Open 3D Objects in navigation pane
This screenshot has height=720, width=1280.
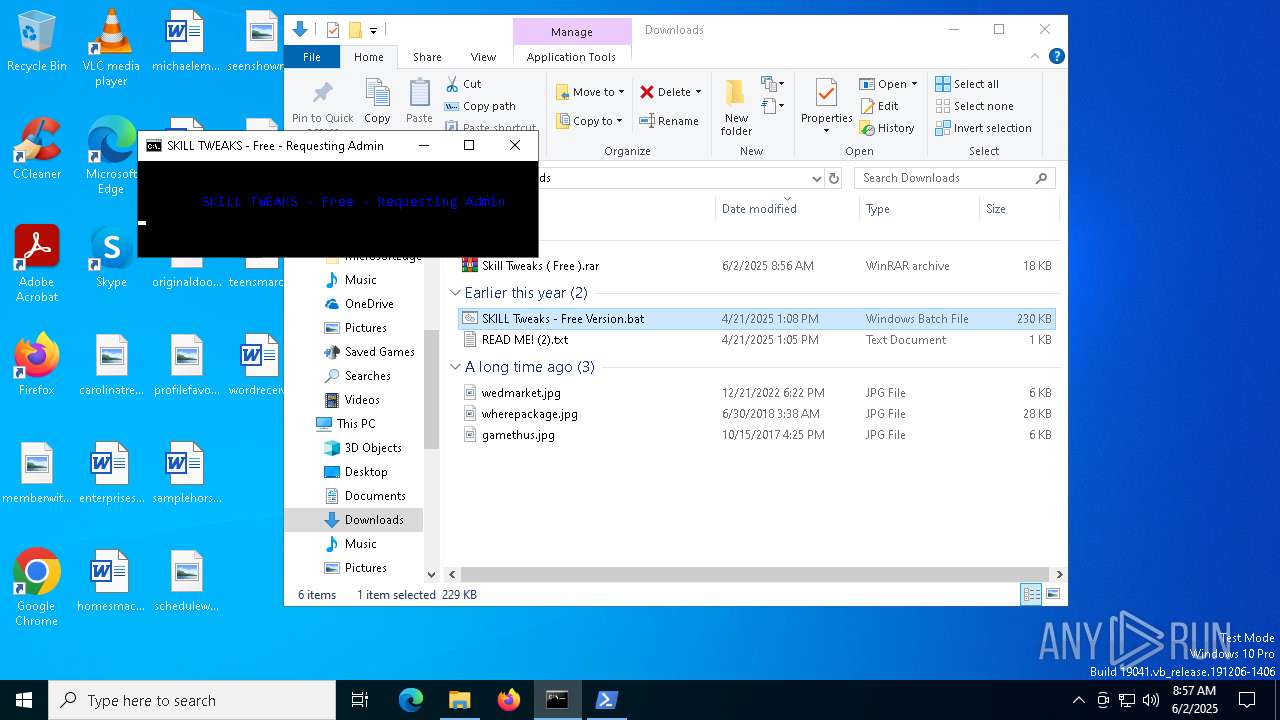coord(363,448)
